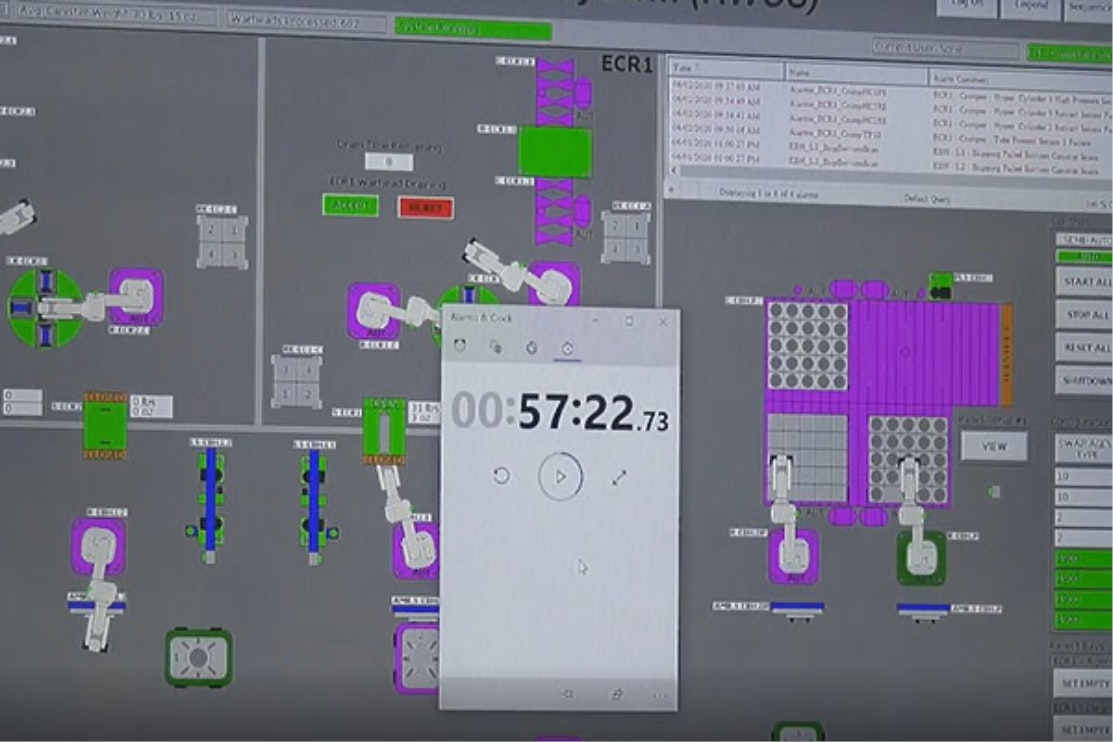Enable SEMI-AUTO mode
Viewport: 1113px width, 742px height.
point(1083,240)
